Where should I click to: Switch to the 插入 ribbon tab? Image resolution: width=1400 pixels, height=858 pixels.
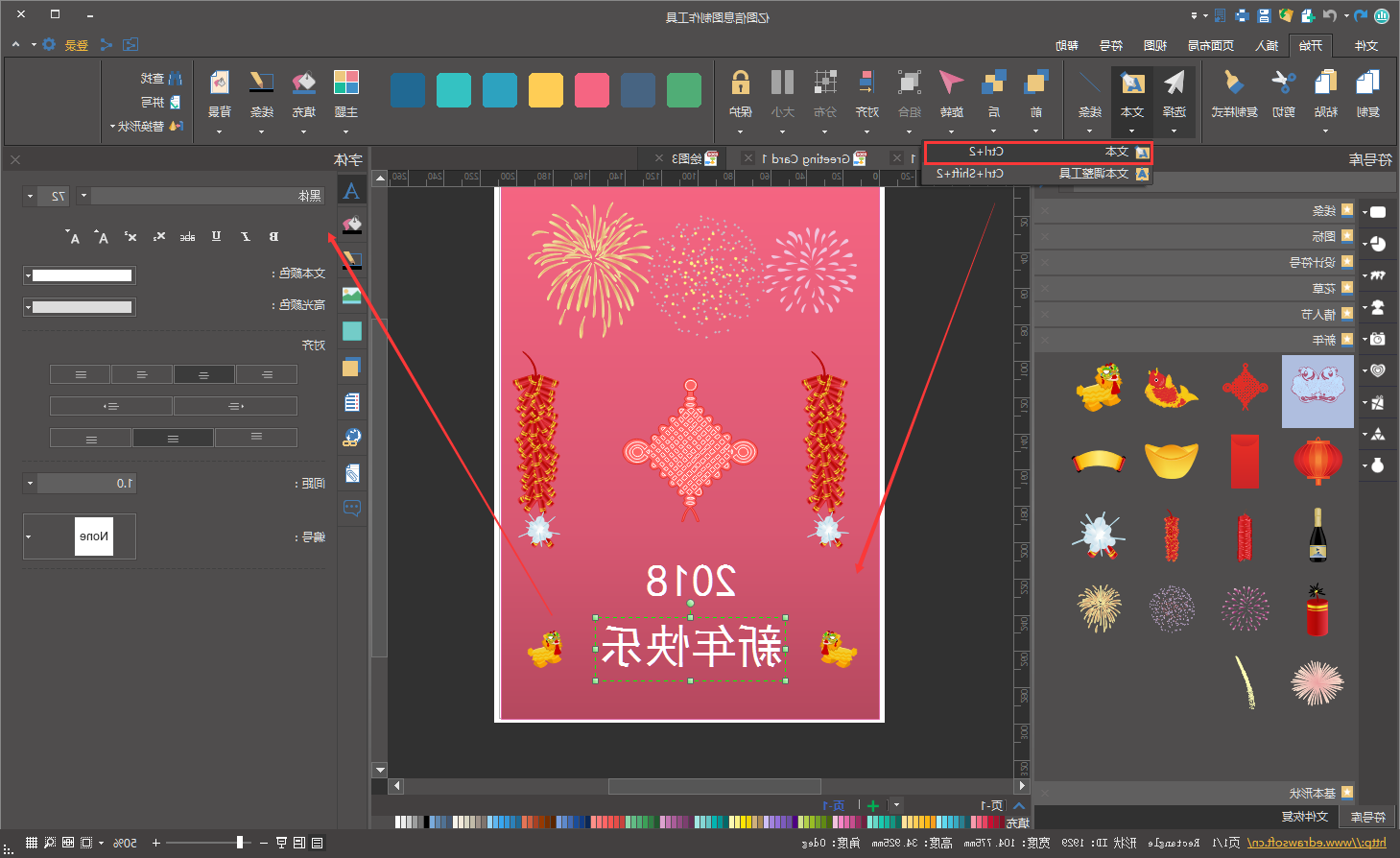point(1267,45)
